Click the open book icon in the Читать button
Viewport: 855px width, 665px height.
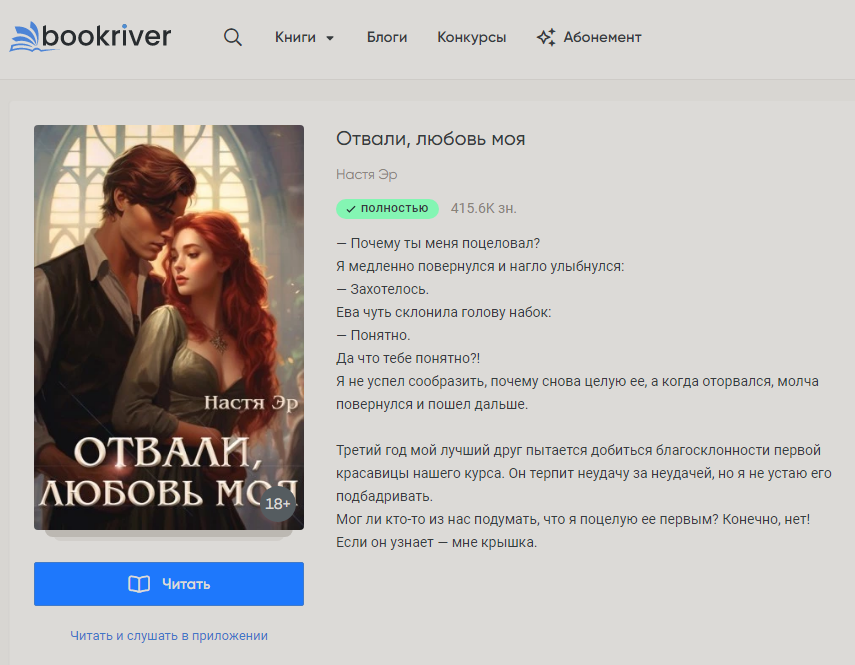(x=139, y=584)
